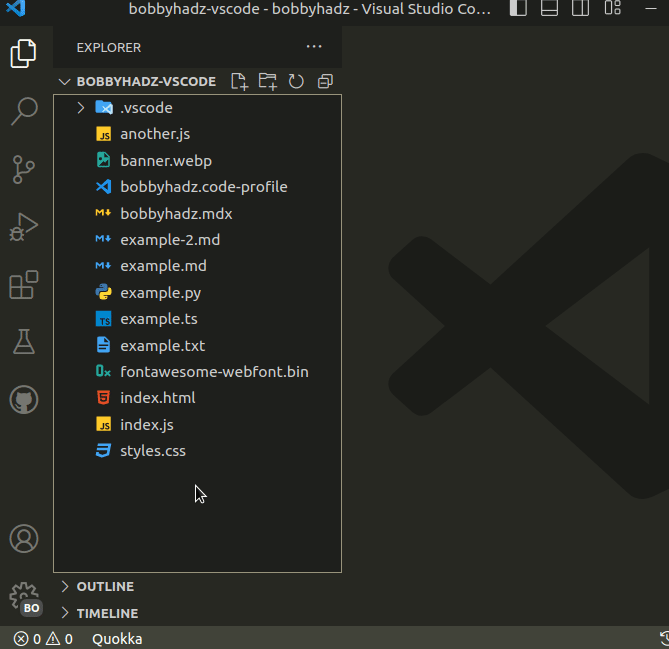Show errors count in status bar
The height and width of the screenshot is (649, 669).
click(27, 639)
